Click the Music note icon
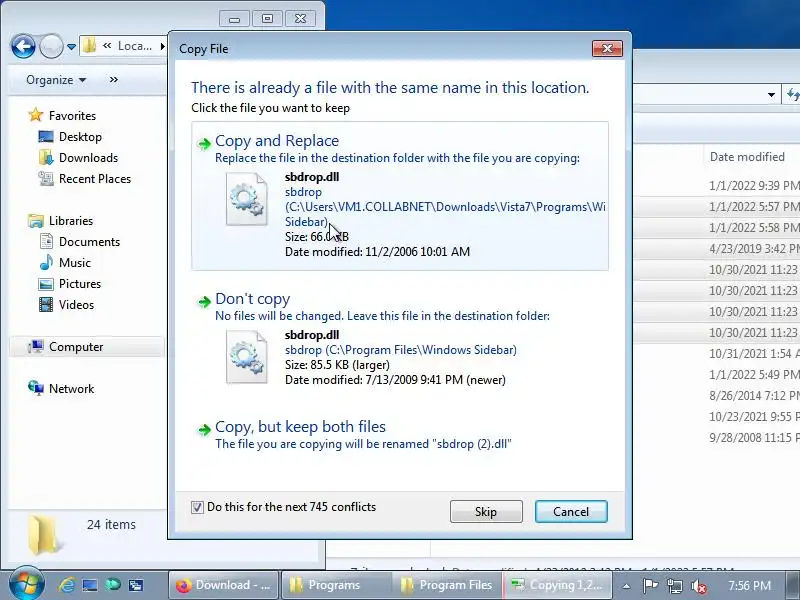This screenshot has width=800, height=600. (x=46, y=262)
